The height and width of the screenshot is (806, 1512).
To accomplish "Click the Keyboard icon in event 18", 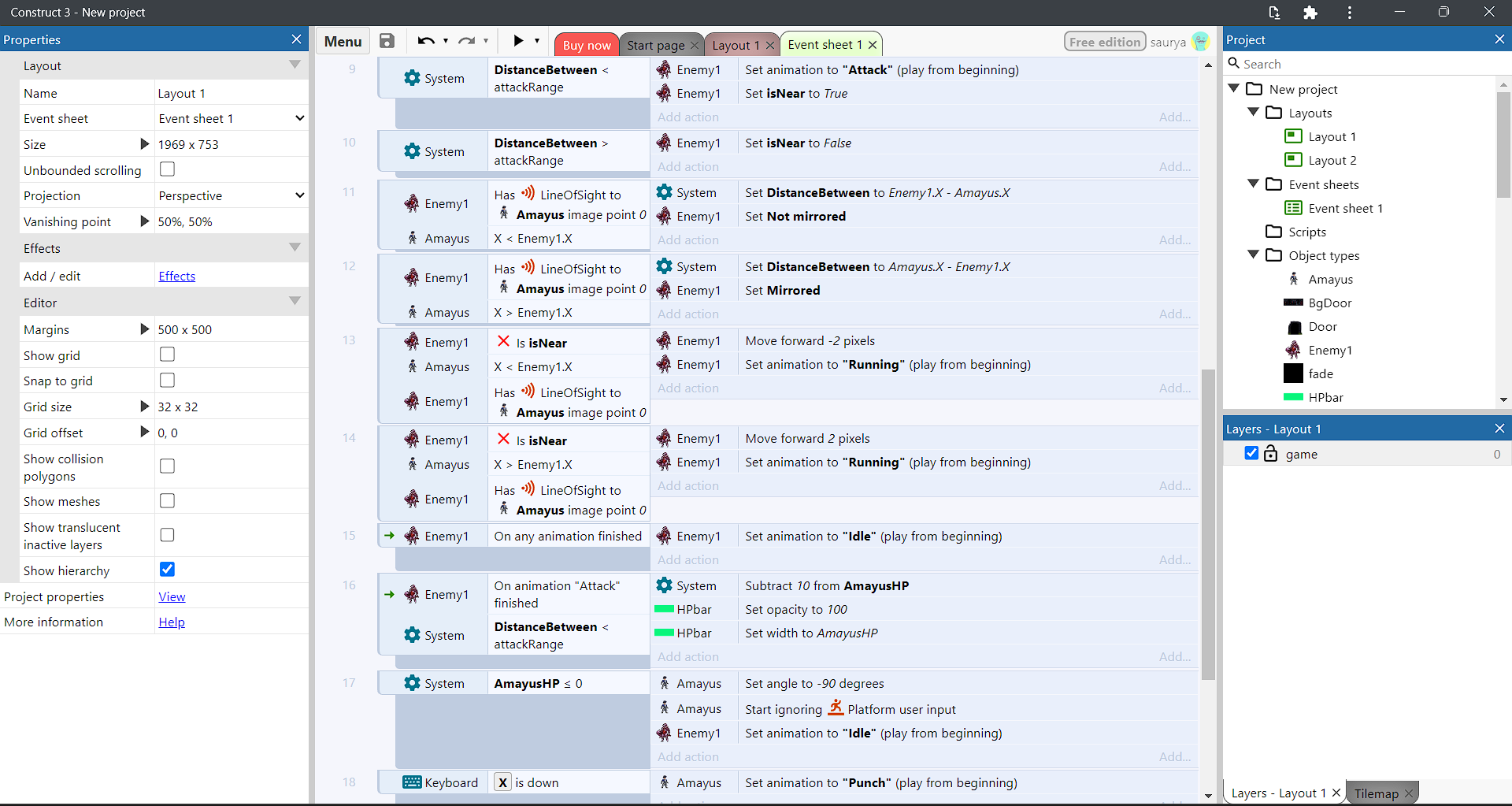I will pos(412,782).
